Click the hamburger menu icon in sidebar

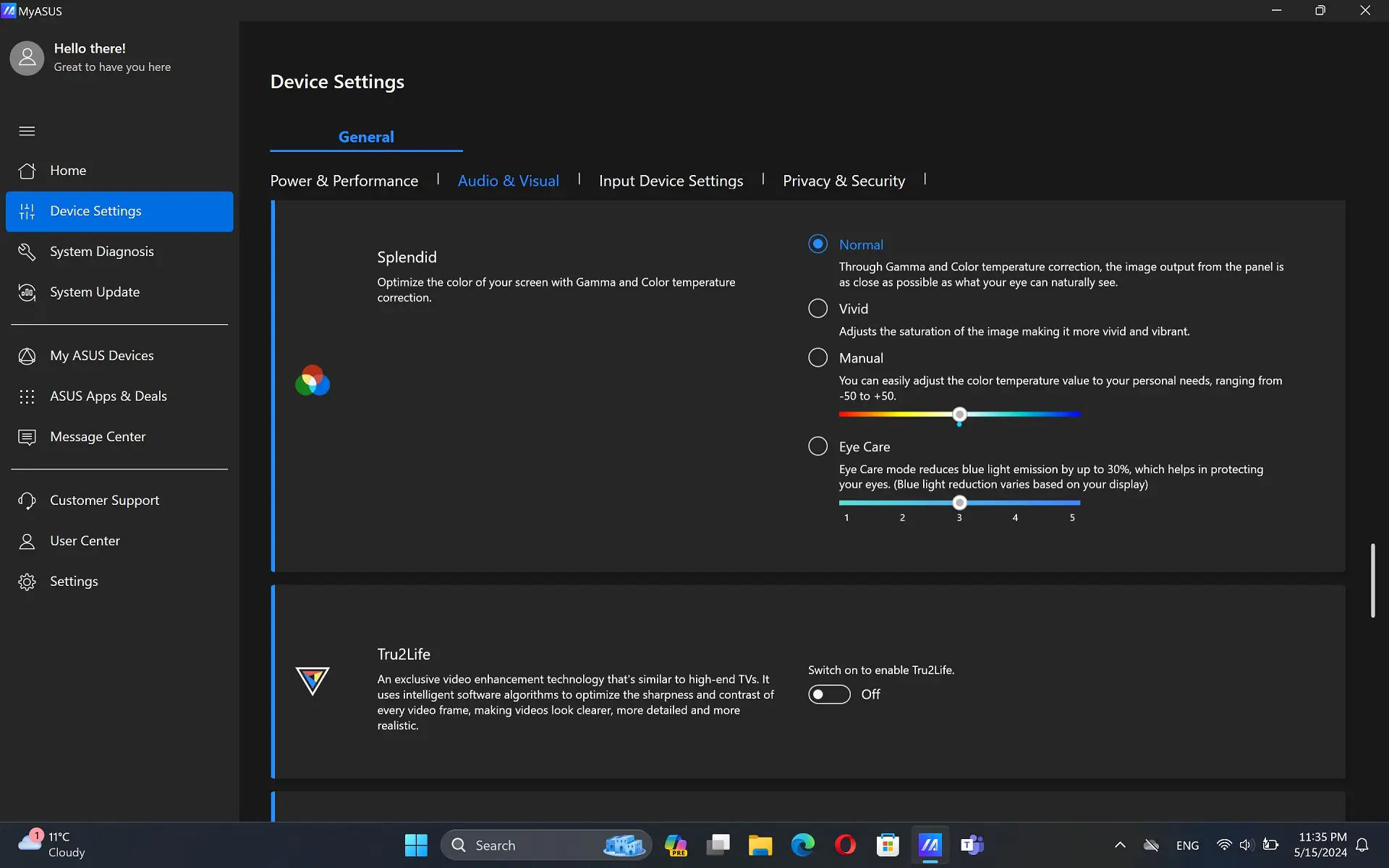click(27, 131)
